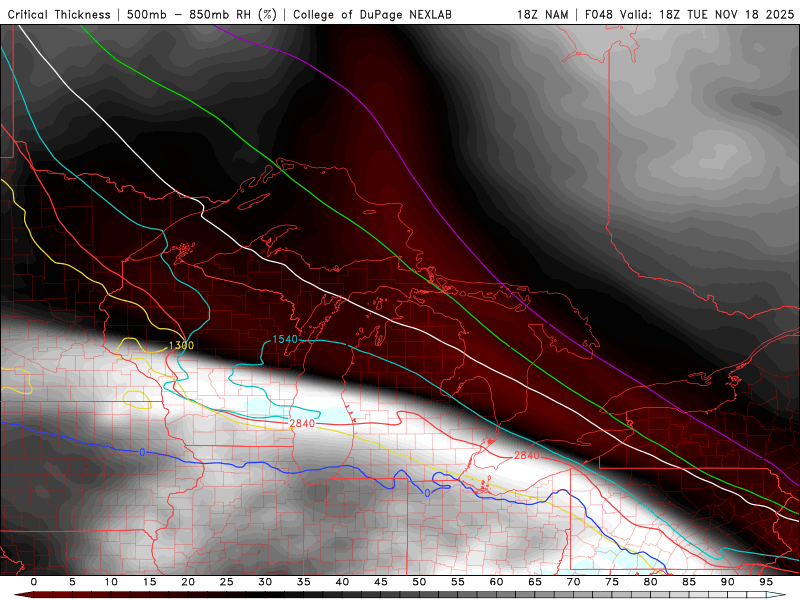Select the blue "0" contour label over Iowa
The height and width of the screenshot is (600, 800).
(x=142, y=453)
